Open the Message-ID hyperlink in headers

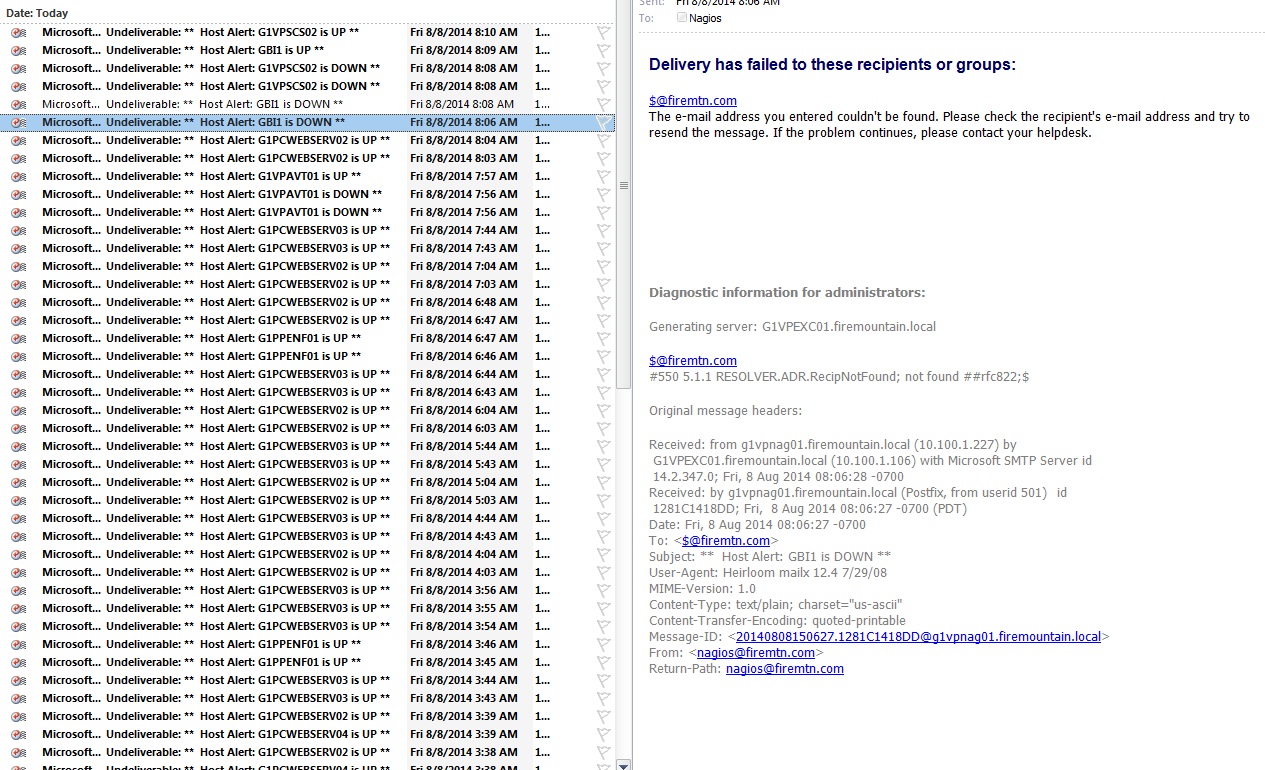917,637
